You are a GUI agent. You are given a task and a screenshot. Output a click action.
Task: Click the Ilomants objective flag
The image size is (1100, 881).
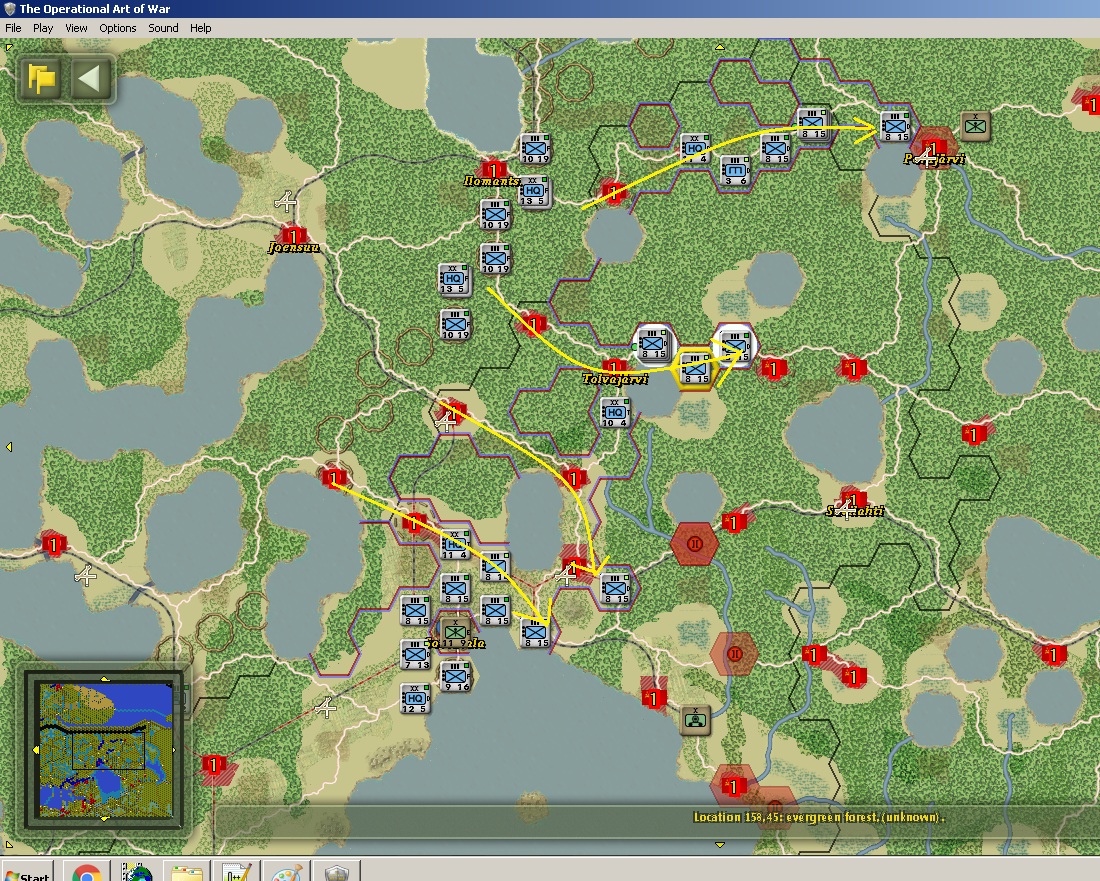pos(493,170)
